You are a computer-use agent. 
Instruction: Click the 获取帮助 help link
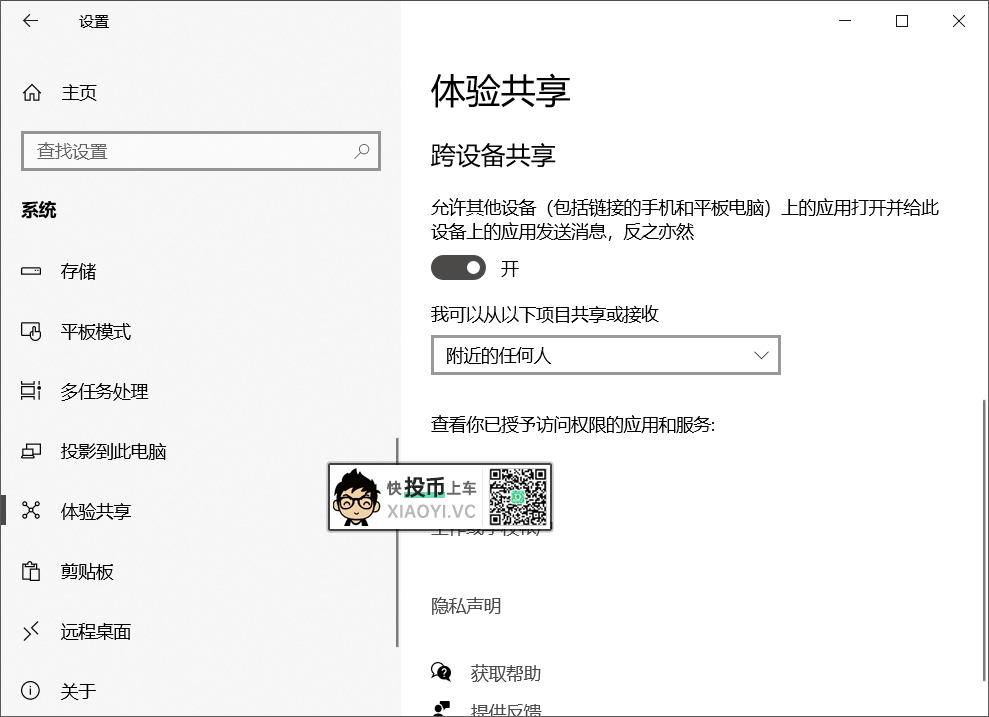pyautogui.click(x=505, y=672)
